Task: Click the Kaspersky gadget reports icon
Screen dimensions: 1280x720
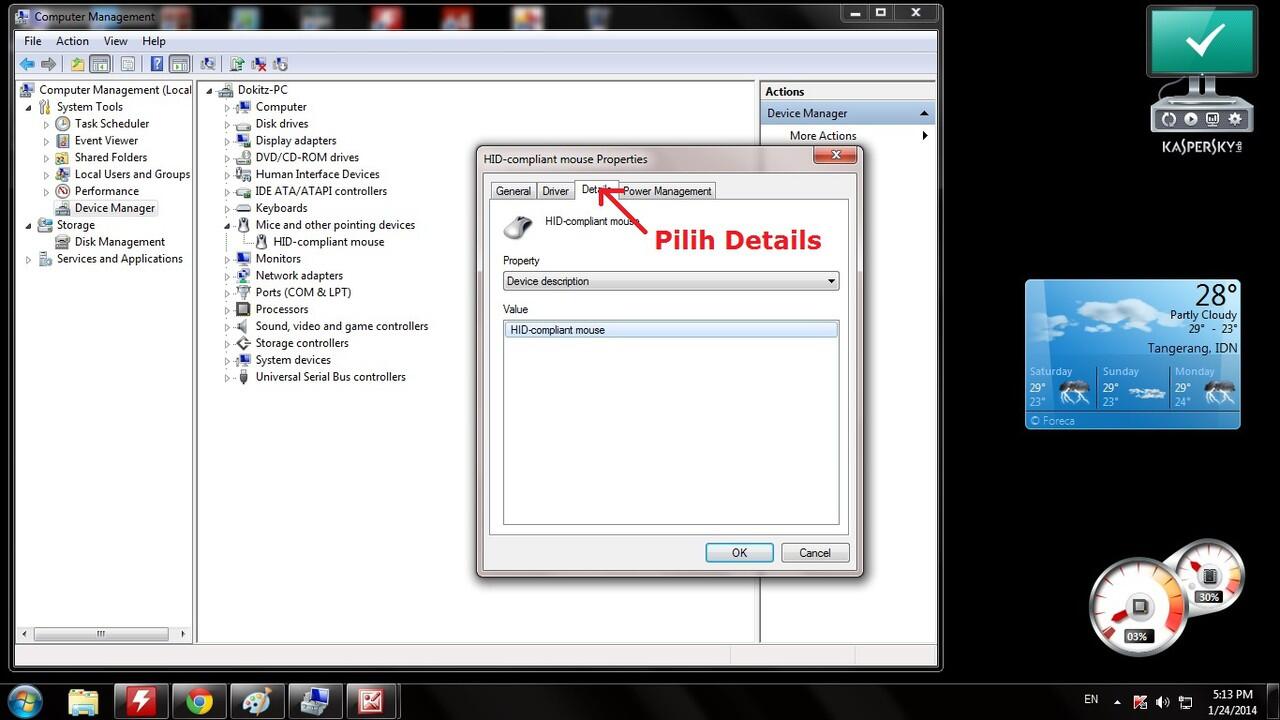Action: click(x=1213, y=119)
